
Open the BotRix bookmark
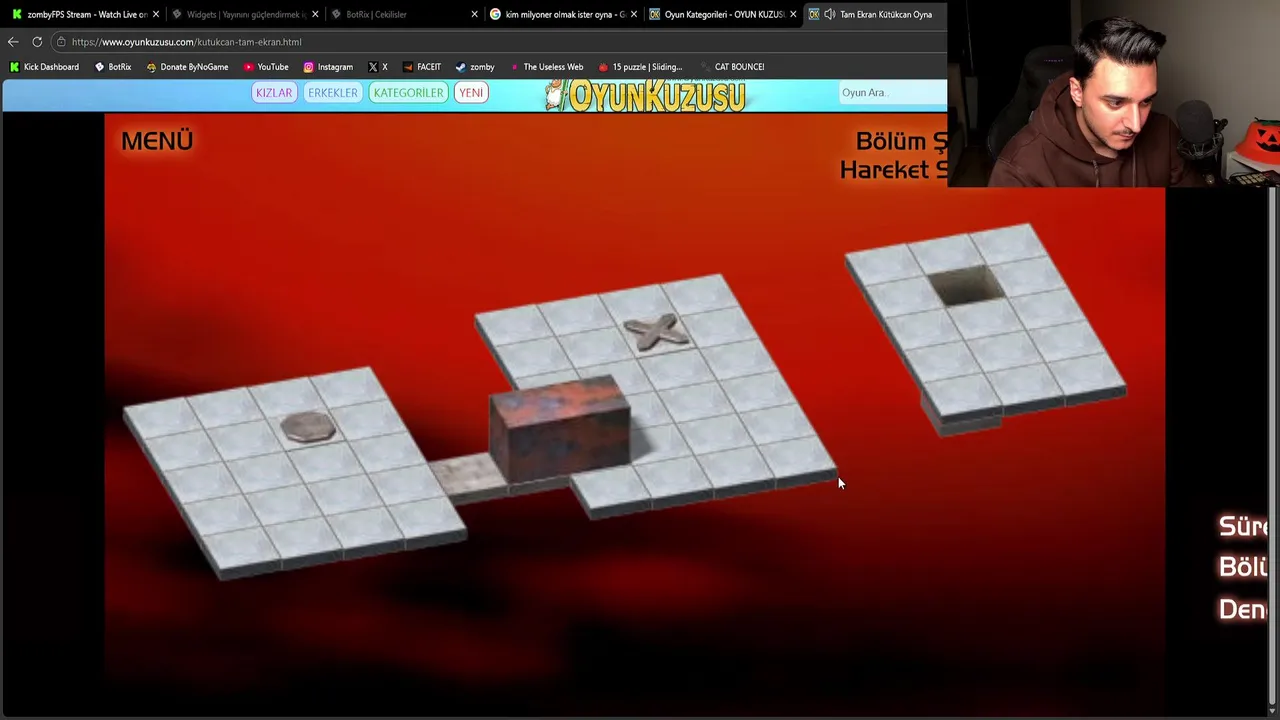tap(113, 67)
